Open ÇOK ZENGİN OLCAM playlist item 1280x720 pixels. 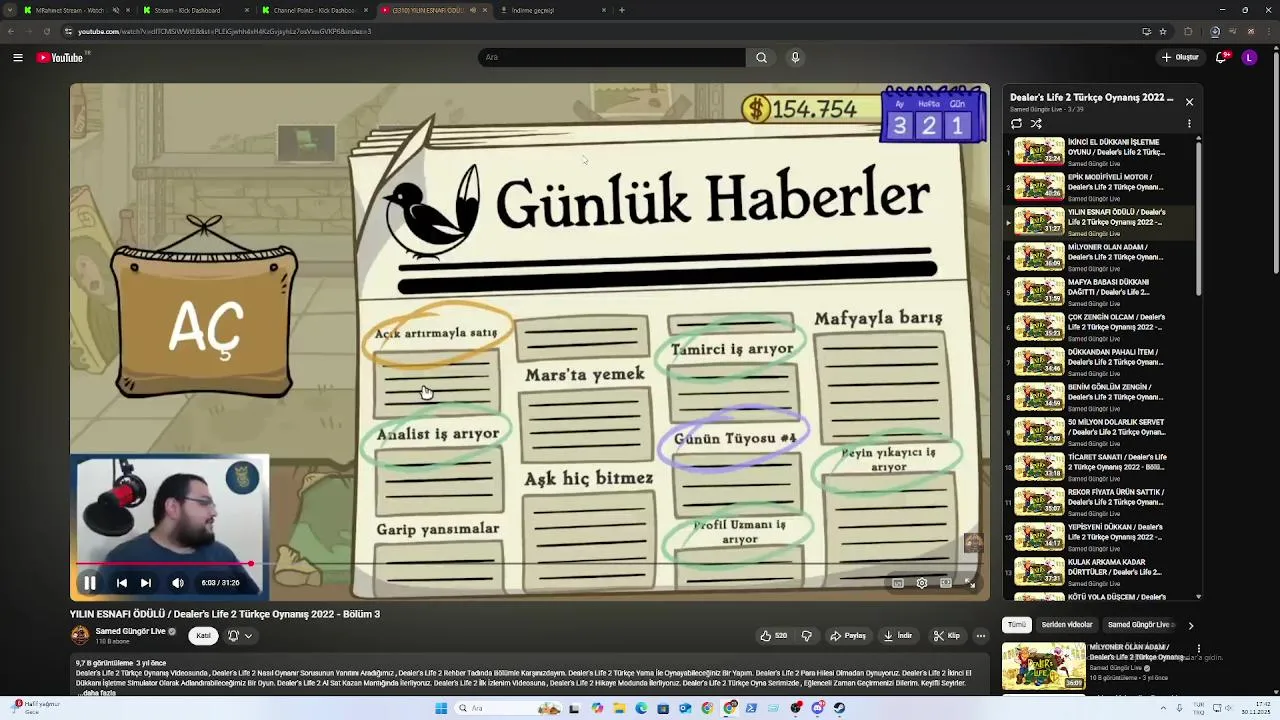tap(1100, 327)
